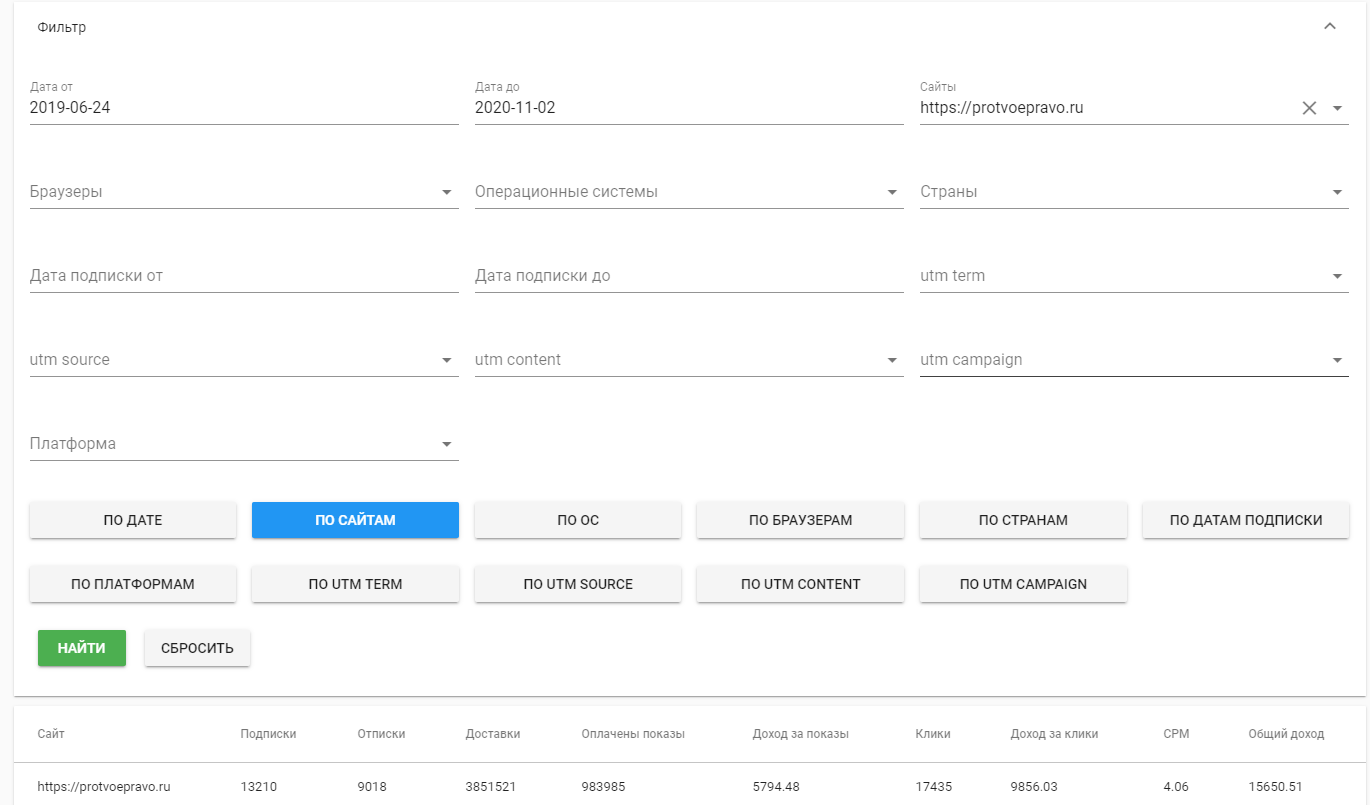The image size is (1370, 805).
Task: Expand the utm campaign dropdown
Action: coord(1338,360)
